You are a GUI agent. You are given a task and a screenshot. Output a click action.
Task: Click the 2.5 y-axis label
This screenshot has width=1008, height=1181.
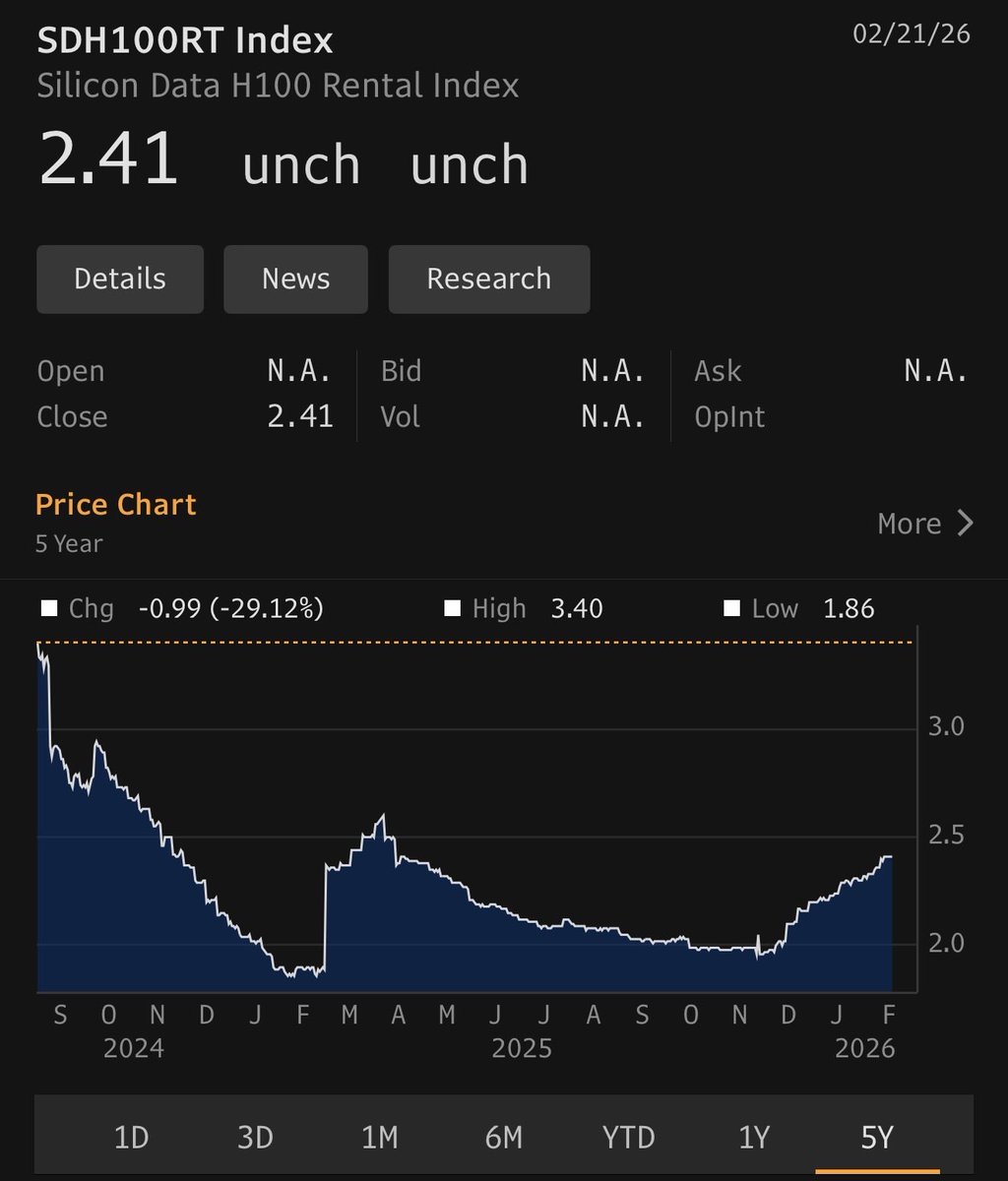point(944,836)
